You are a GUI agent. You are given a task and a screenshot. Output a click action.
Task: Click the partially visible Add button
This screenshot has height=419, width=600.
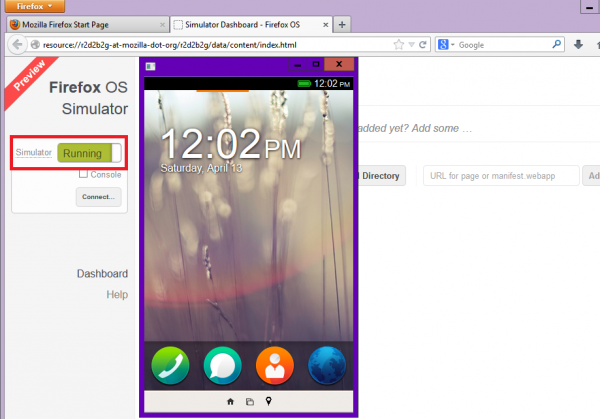pyautogui.click(x=592, y=176)
